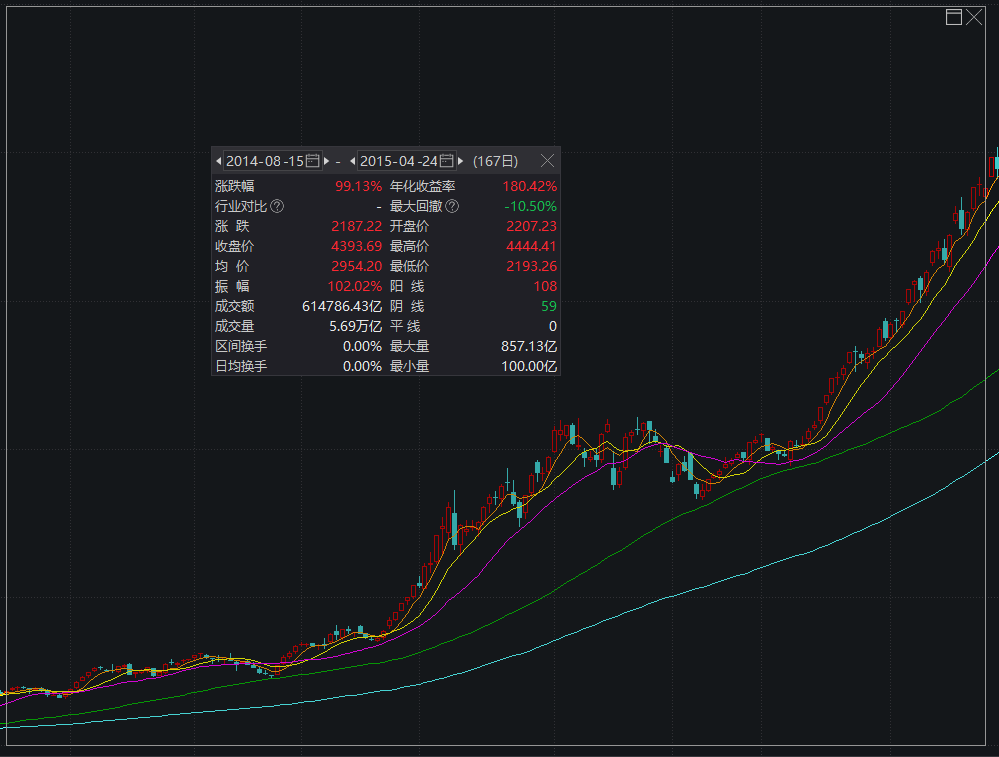
Task: Click the (167日) day count label
Action: (x=496, y=161)
